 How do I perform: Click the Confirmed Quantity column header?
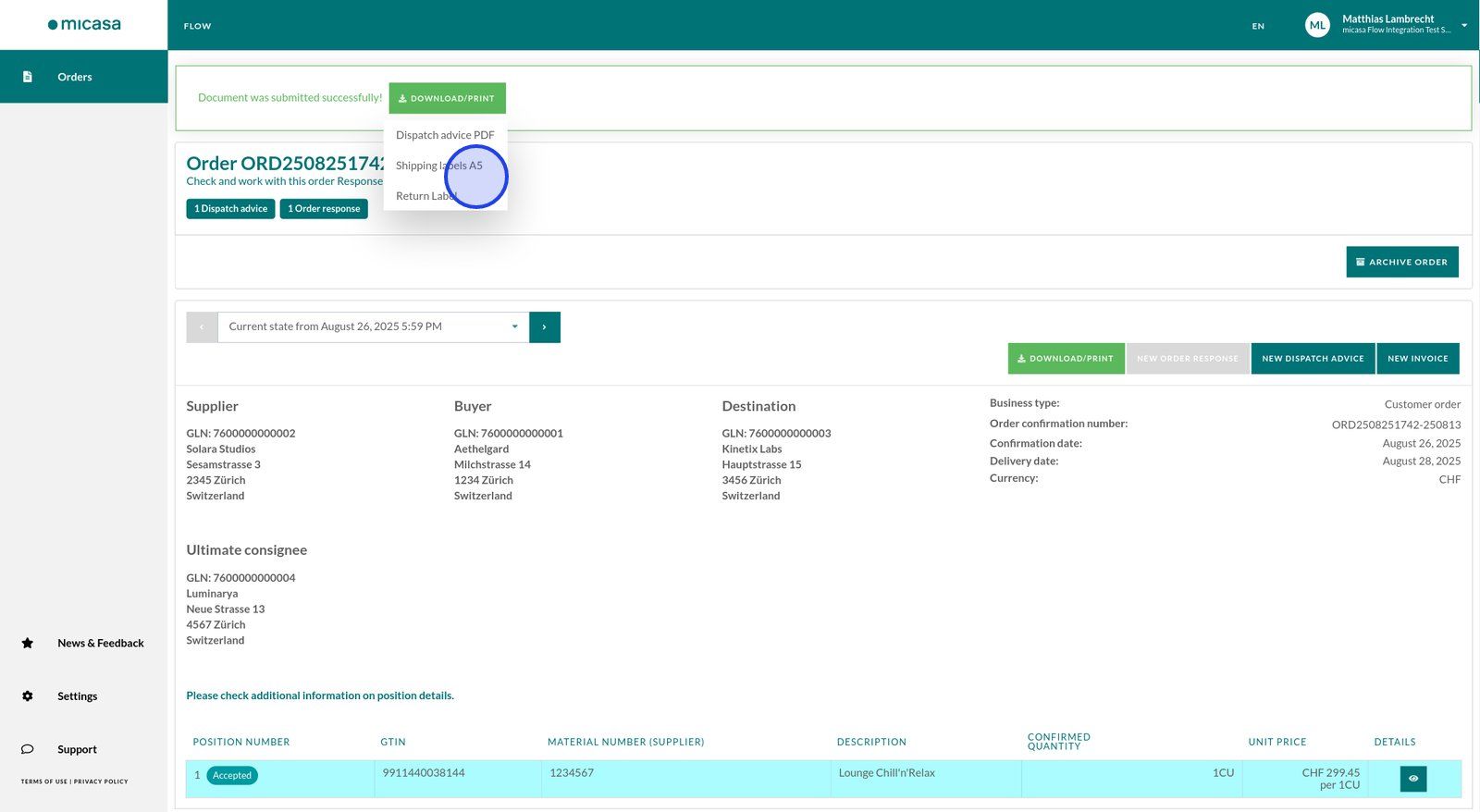pyautogui.click(x=1059, y=742)
